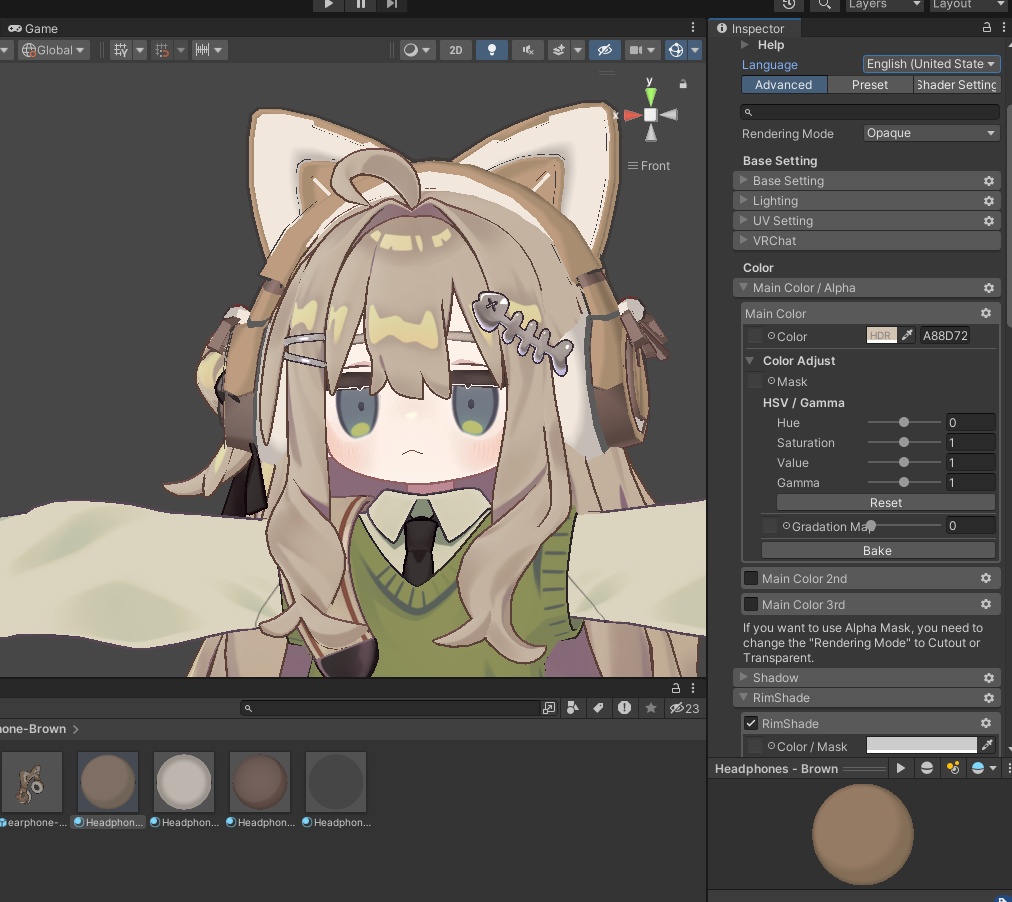Click the favorites star filter in Project panel
1012x902 pixels.
[x=651, y=708]
